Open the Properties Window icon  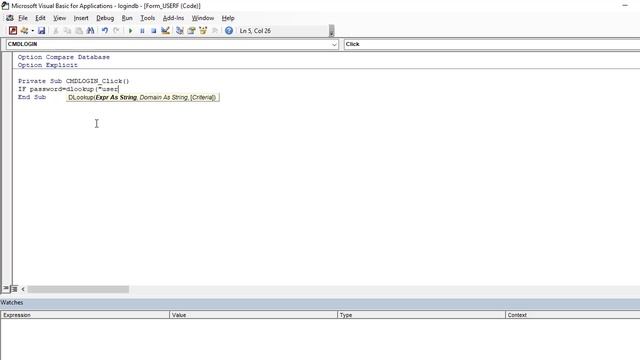point(191,31)
